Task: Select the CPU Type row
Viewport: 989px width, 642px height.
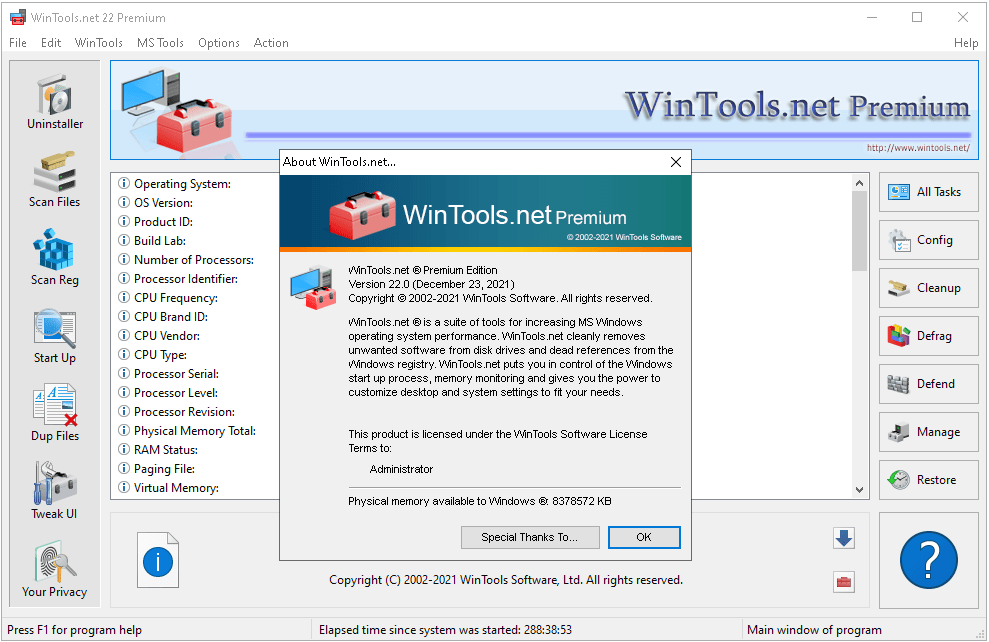Action: point(152,354)
